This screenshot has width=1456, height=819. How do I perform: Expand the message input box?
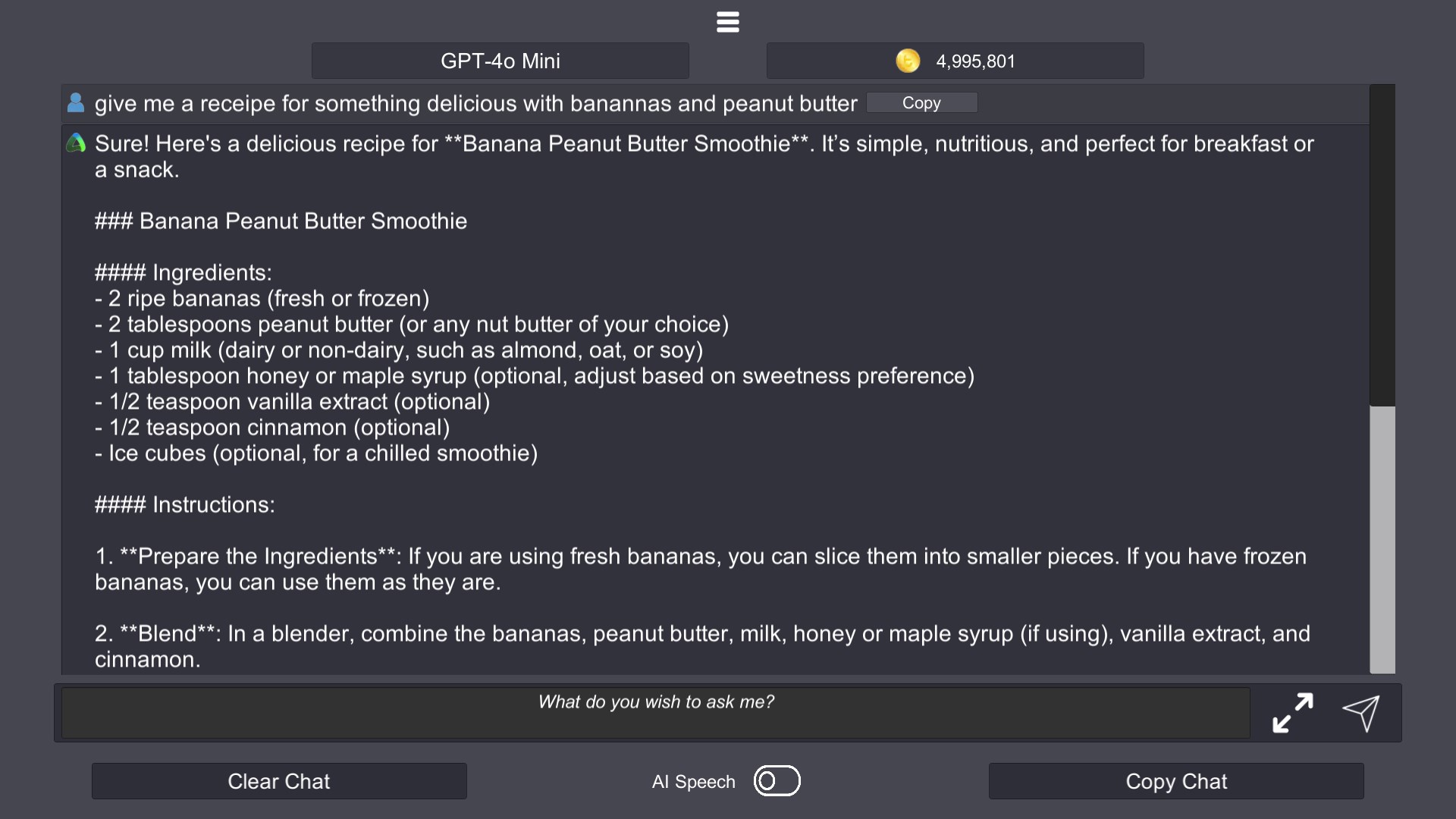click(1292, 713)
